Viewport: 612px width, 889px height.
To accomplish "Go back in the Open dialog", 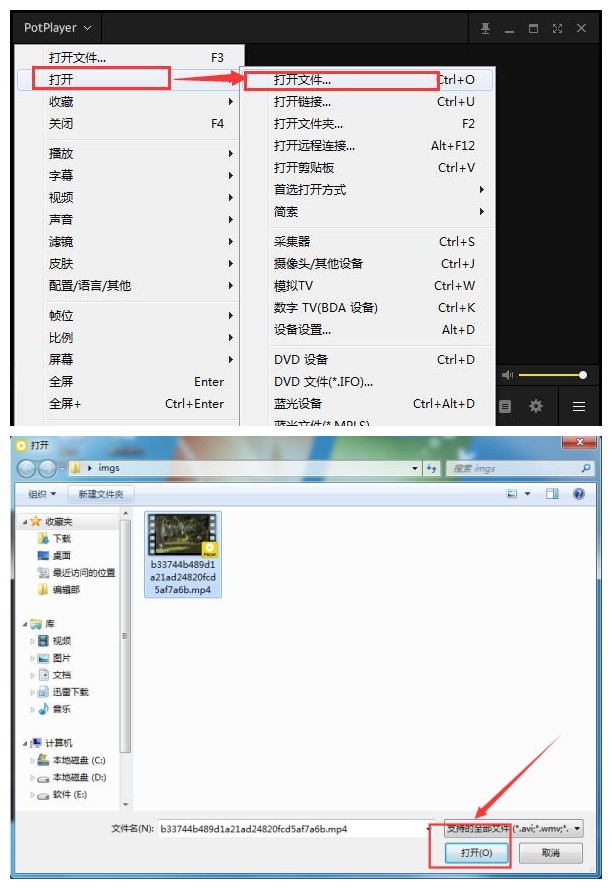I will point(27,468).
